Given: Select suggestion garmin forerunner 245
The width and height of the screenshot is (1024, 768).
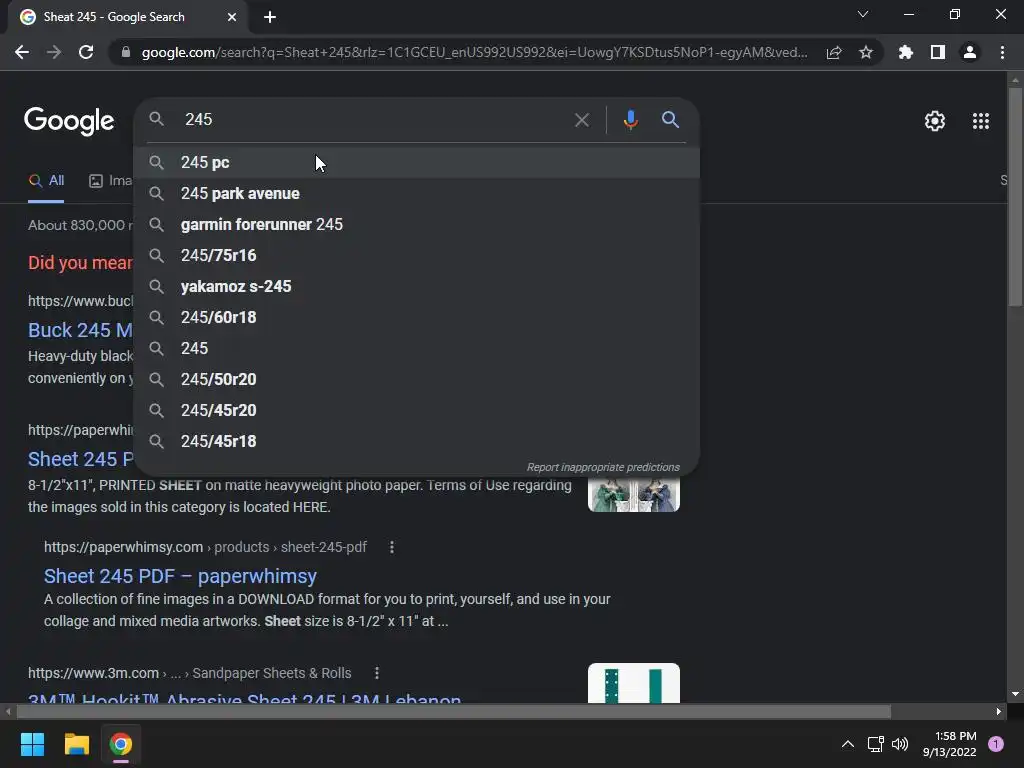Looking at the screenshot, I should (x=417, y=225).
